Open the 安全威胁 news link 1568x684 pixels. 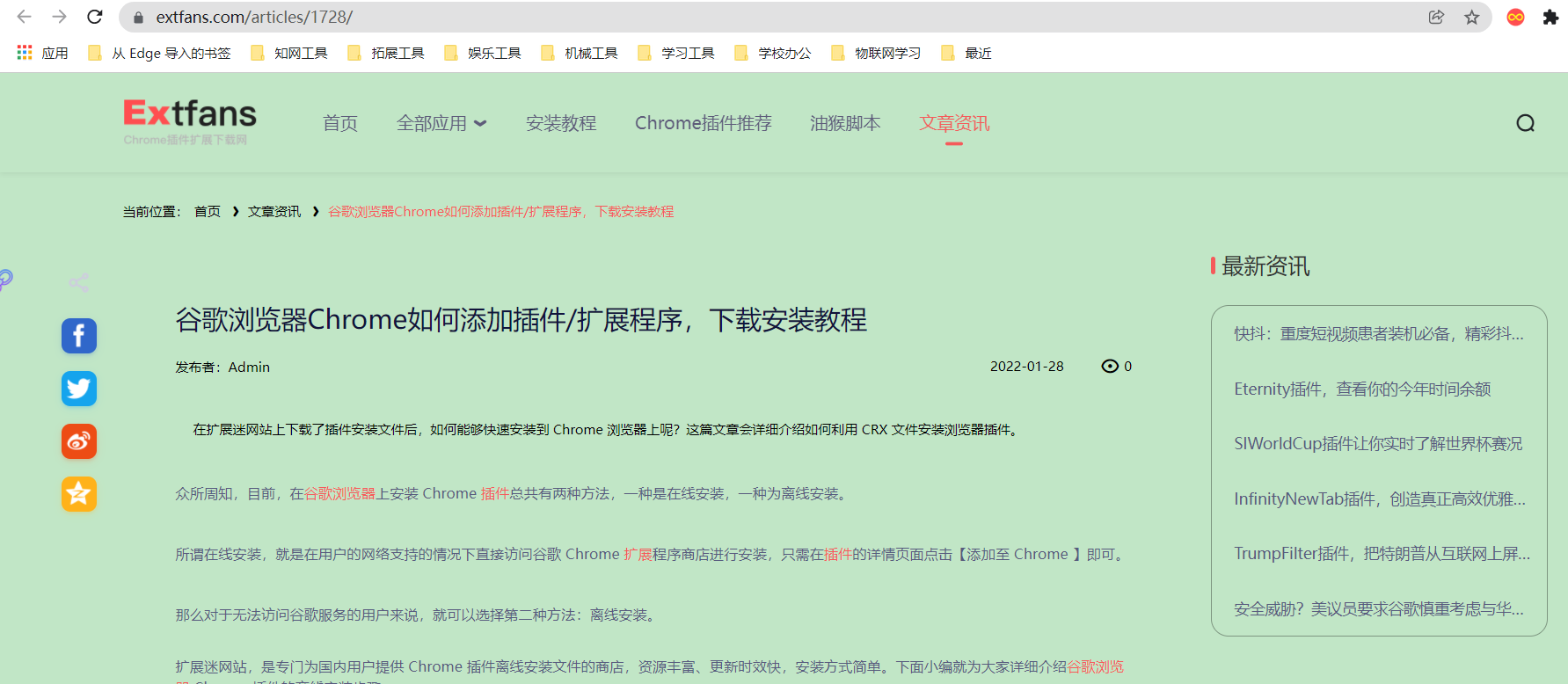(1379, 608)
